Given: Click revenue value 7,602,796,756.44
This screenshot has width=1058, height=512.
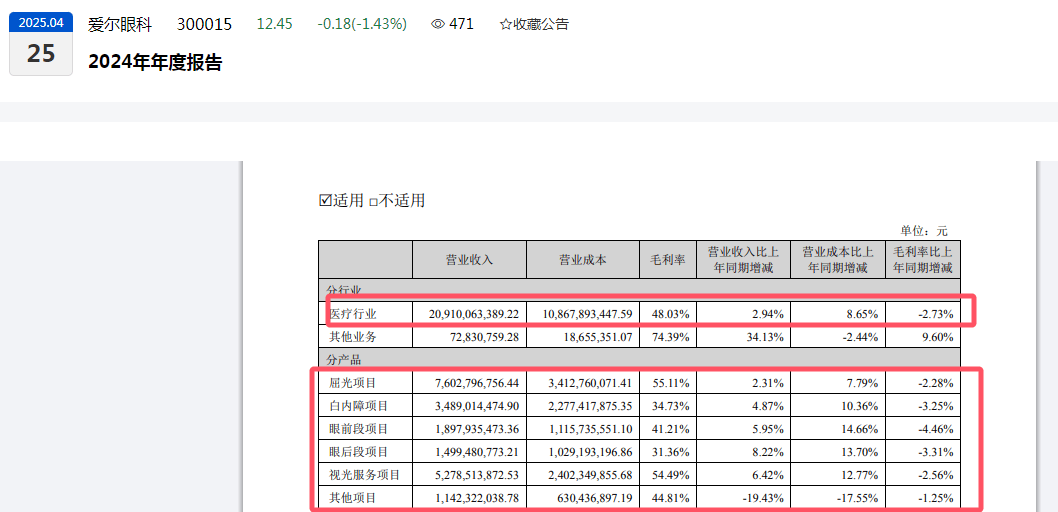Looking at the screenshot, I should (x=478, y=383).
